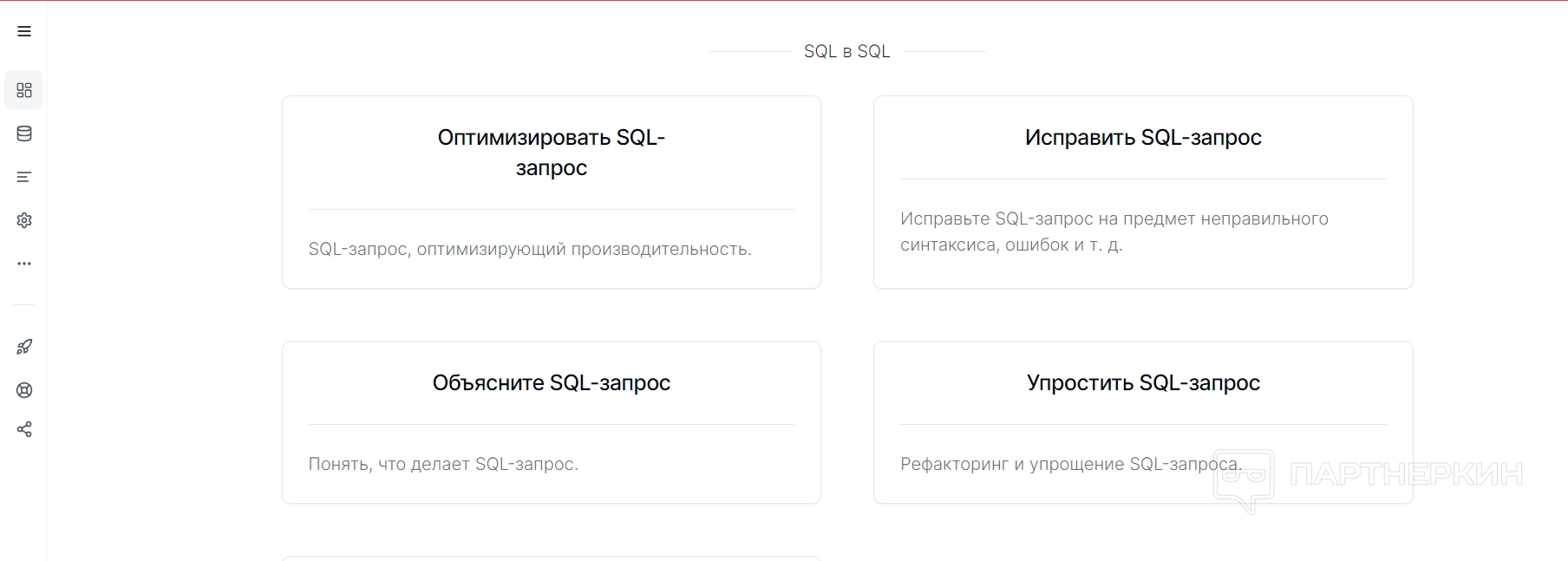Open the "Объясните SQL-запрос" card title
This screenshot has width=1568, height=561.
[x=551, y=383]
